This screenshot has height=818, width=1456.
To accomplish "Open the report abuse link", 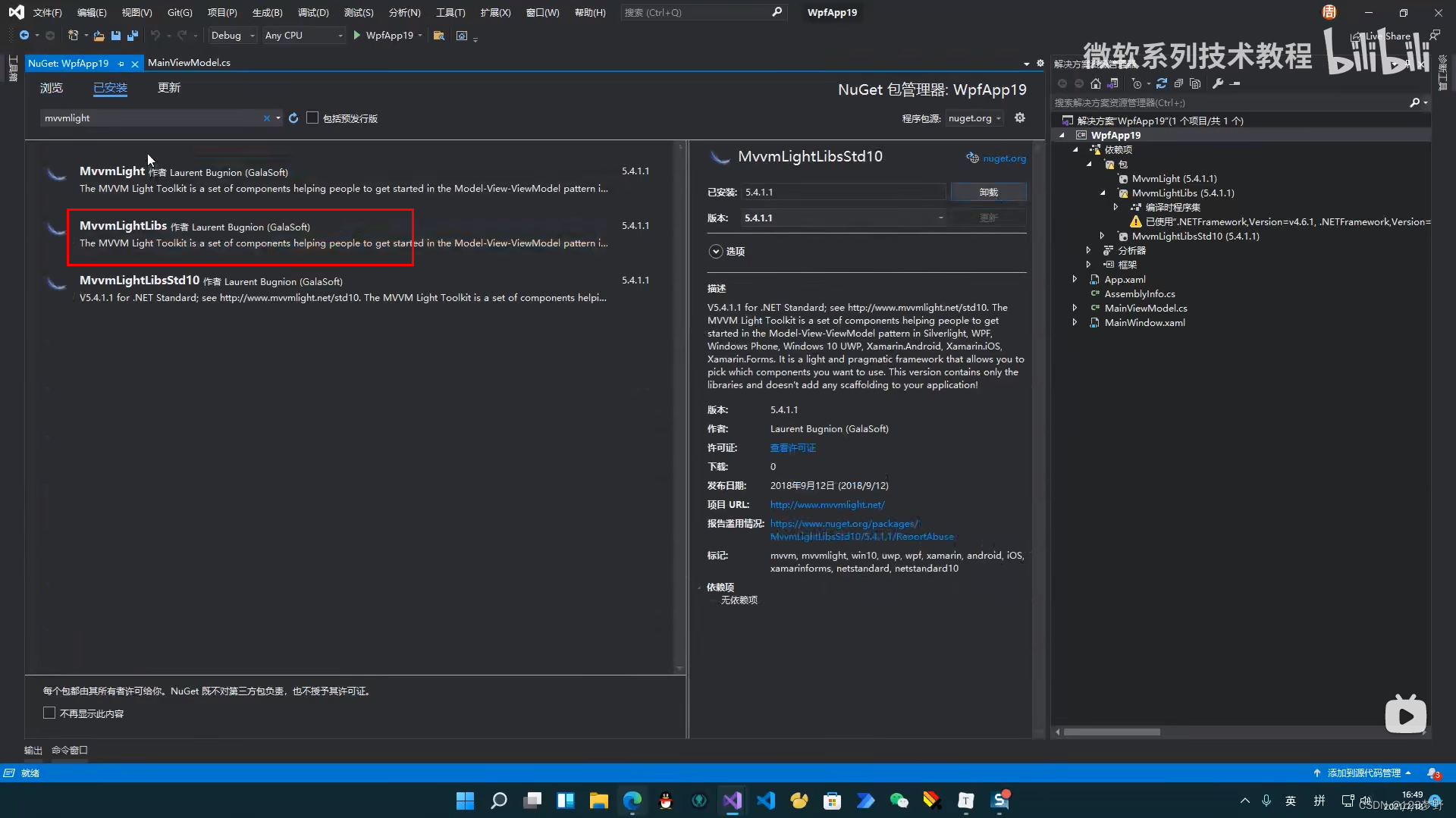I will click(x=862, y=530).
